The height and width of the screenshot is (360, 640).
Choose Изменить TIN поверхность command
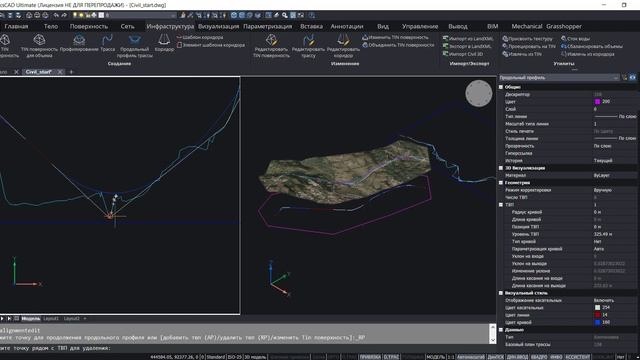pos(395,37)
